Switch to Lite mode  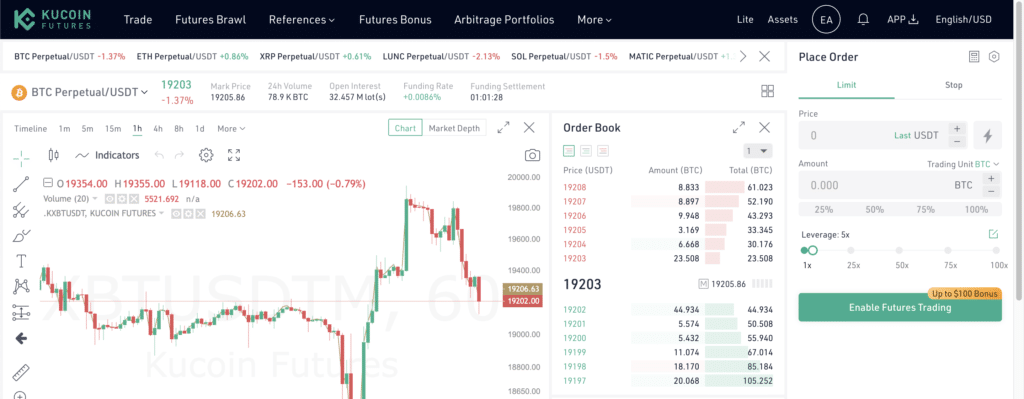click(x=745, y=20)
